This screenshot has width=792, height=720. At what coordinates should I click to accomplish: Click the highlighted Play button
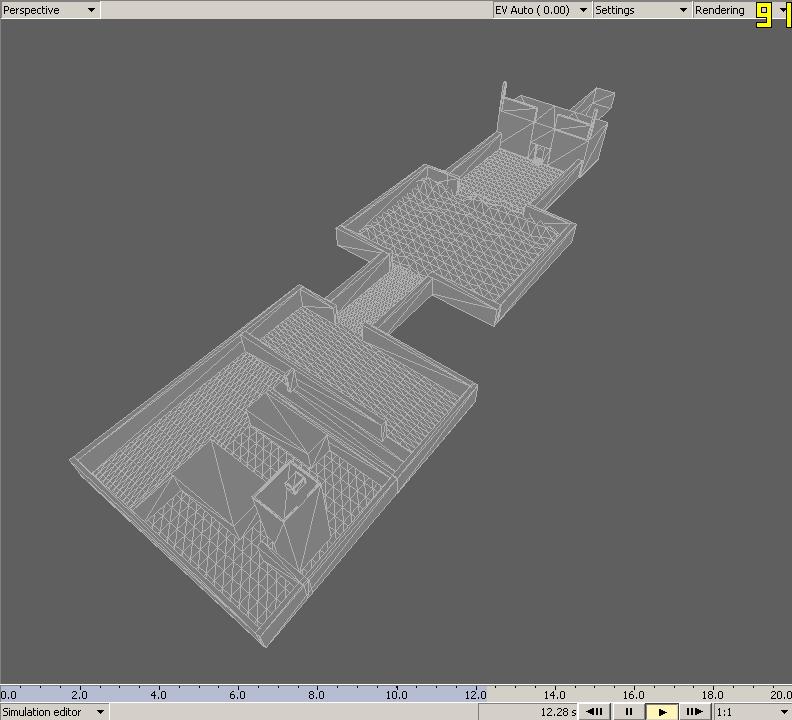(x=662, y=712)
